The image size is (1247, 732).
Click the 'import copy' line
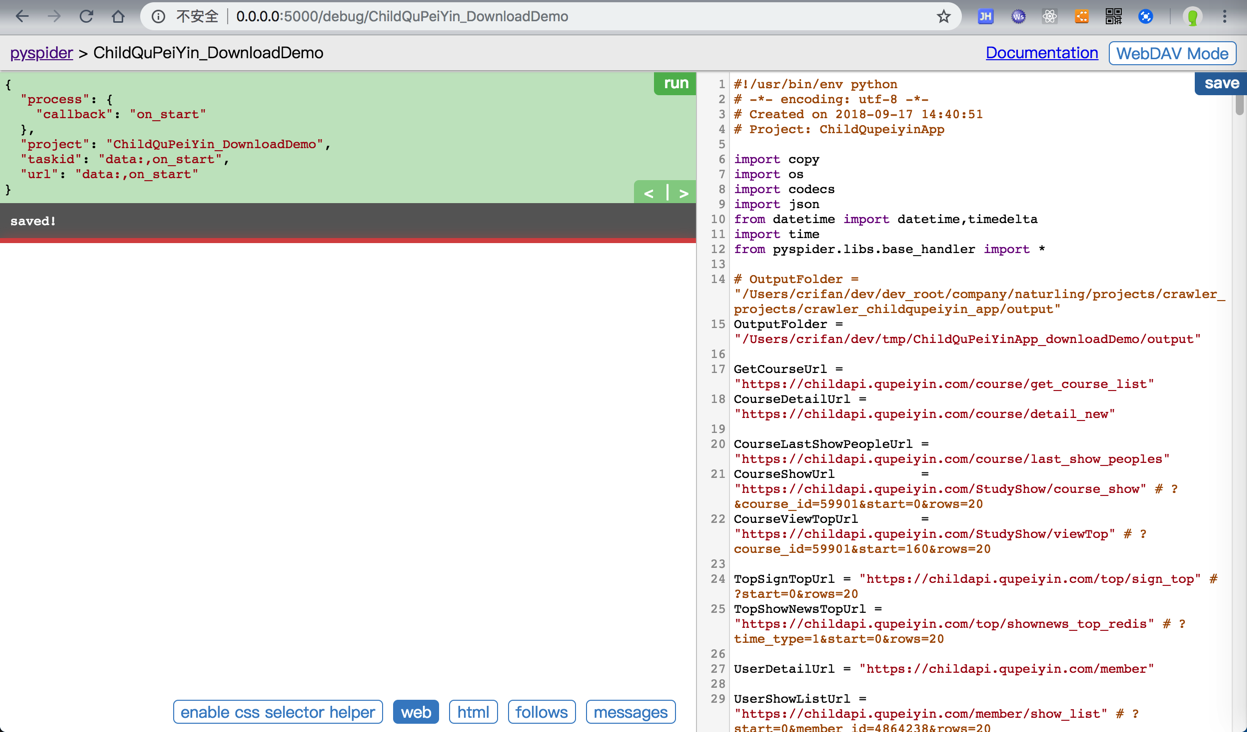click(776, 159)
